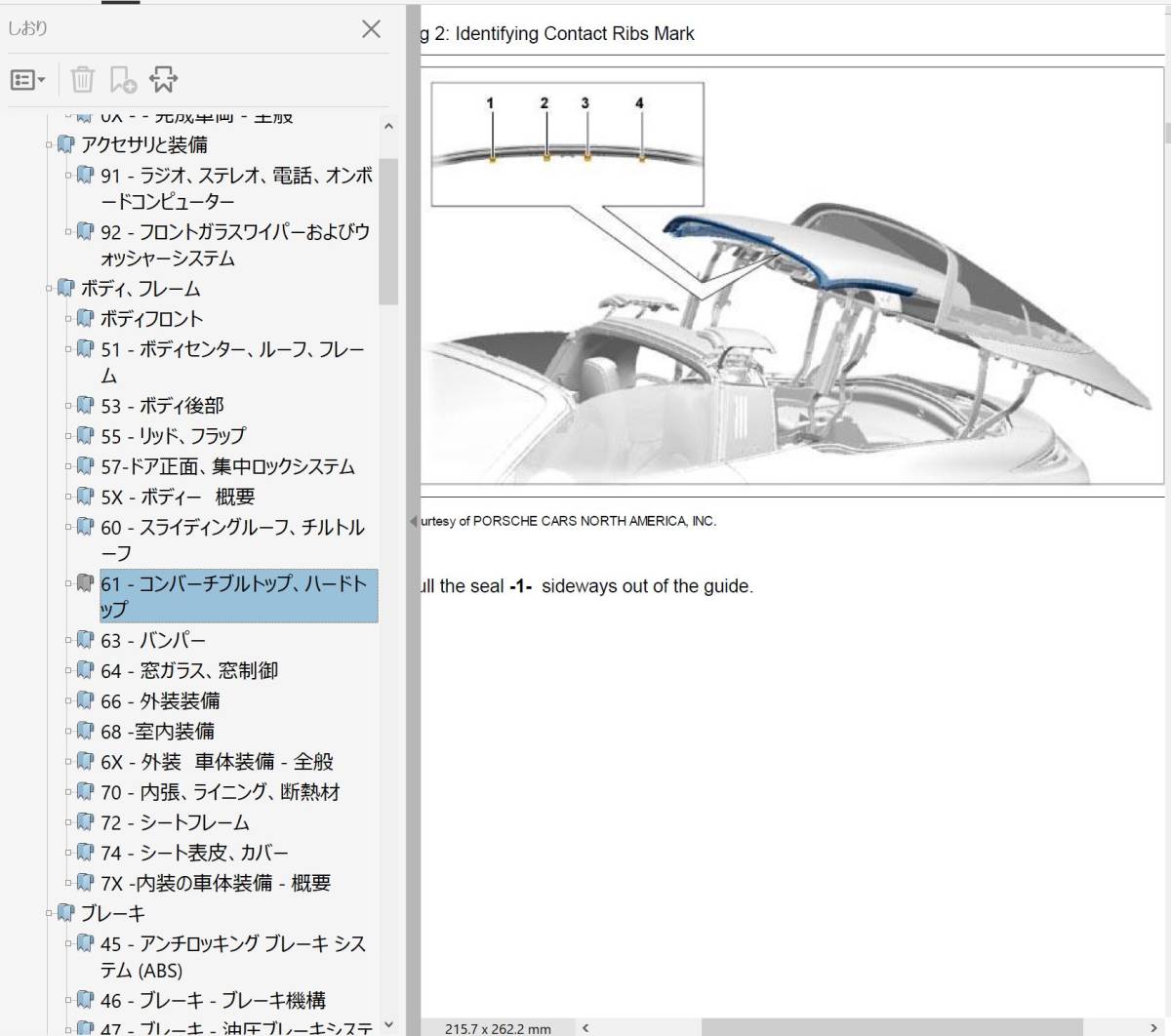1171x1036 pixels.
Task: Collapse ブレーキ tree node
Action: [49, 913]
